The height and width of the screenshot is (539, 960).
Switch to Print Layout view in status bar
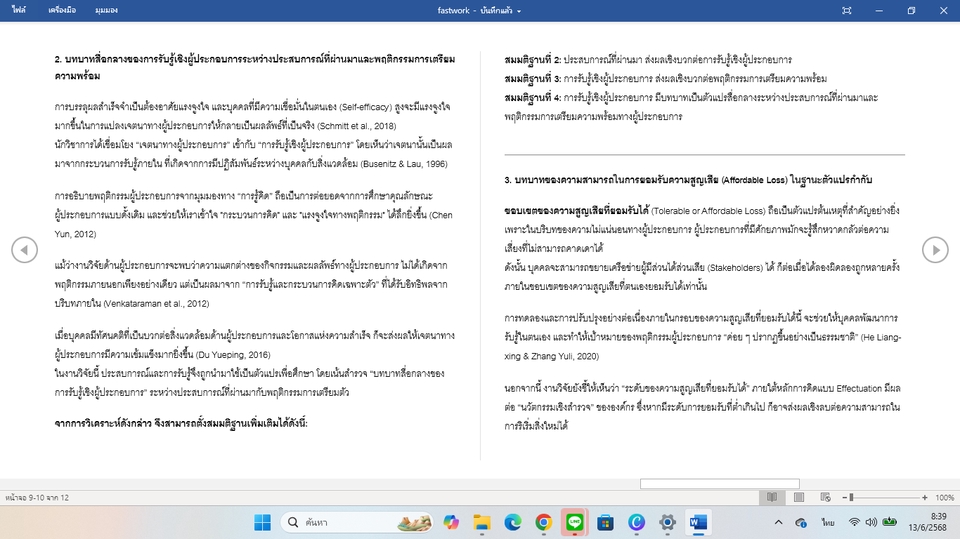tap(797, 497)
